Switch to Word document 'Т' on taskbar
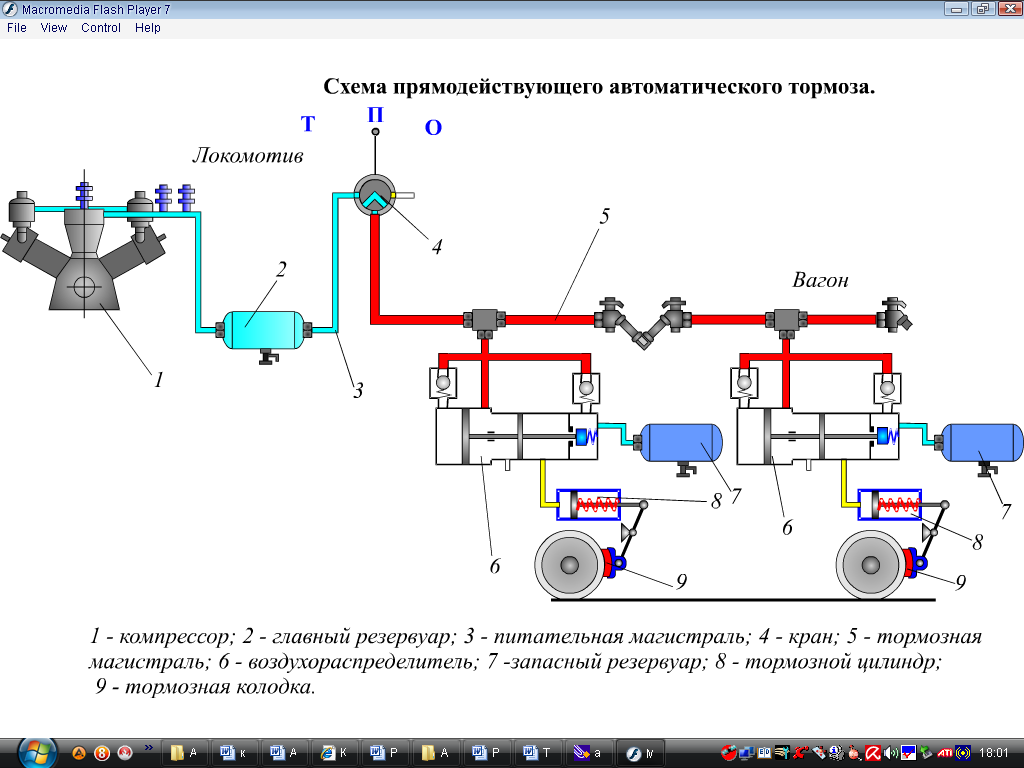Viewport: 1024px width, 768px height. (x=537, y=753)
